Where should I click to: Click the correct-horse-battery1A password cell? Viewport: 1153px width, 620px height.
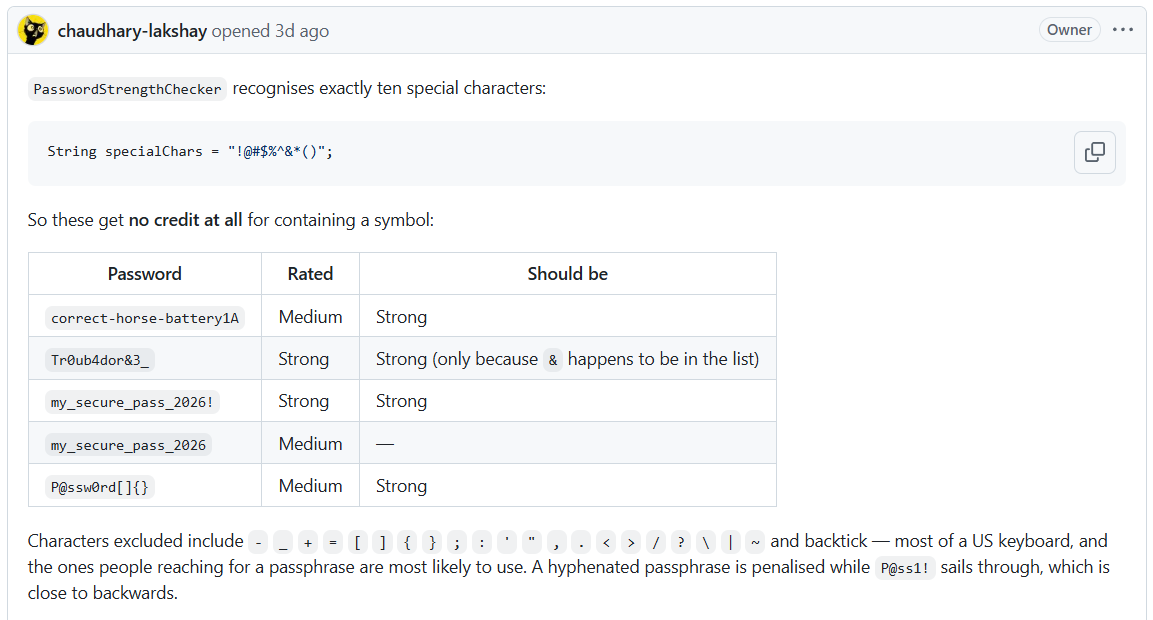pyautogui.click(x=145, y=318)
